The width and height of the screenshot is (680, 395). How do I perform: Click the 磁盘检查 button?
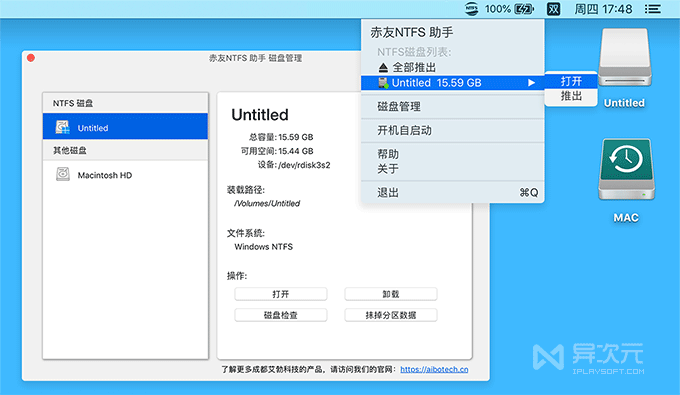281,315
